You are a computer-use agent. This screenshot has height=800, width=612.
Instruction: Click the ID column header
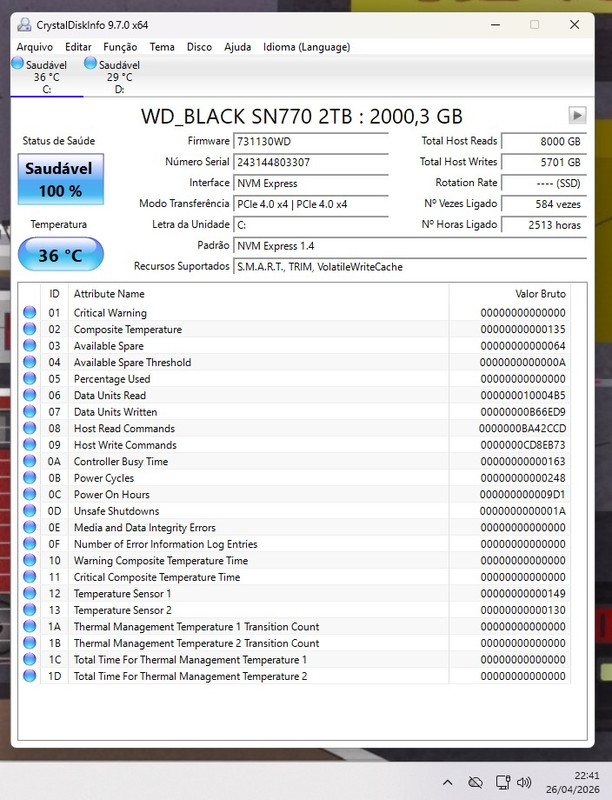click(x=54, y=293)
